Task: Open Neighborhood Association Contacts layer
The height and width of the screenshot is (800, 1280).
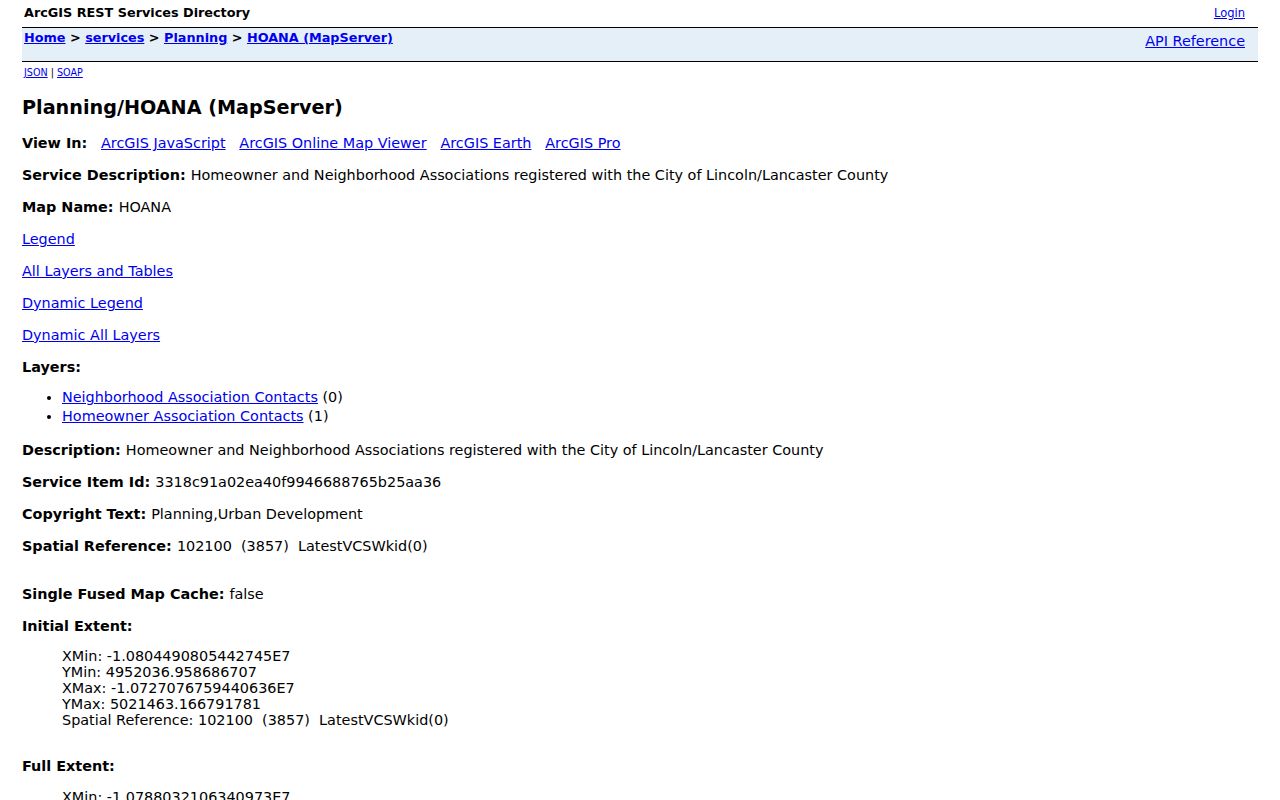Action: click(190, 397)
